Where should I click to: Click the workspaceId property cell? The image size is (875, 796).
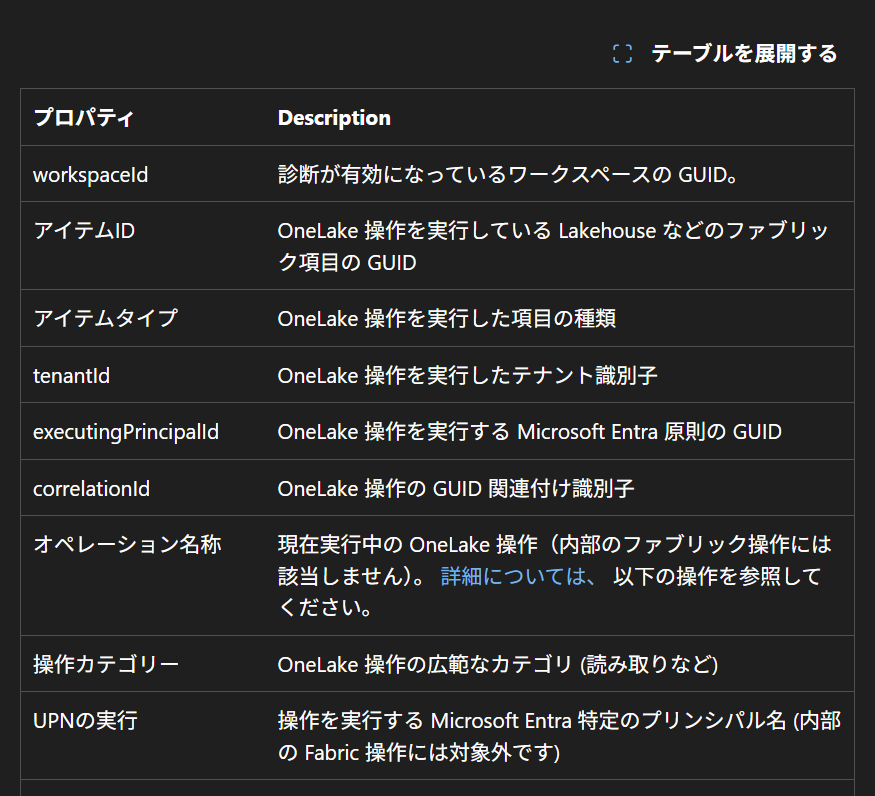90,175
